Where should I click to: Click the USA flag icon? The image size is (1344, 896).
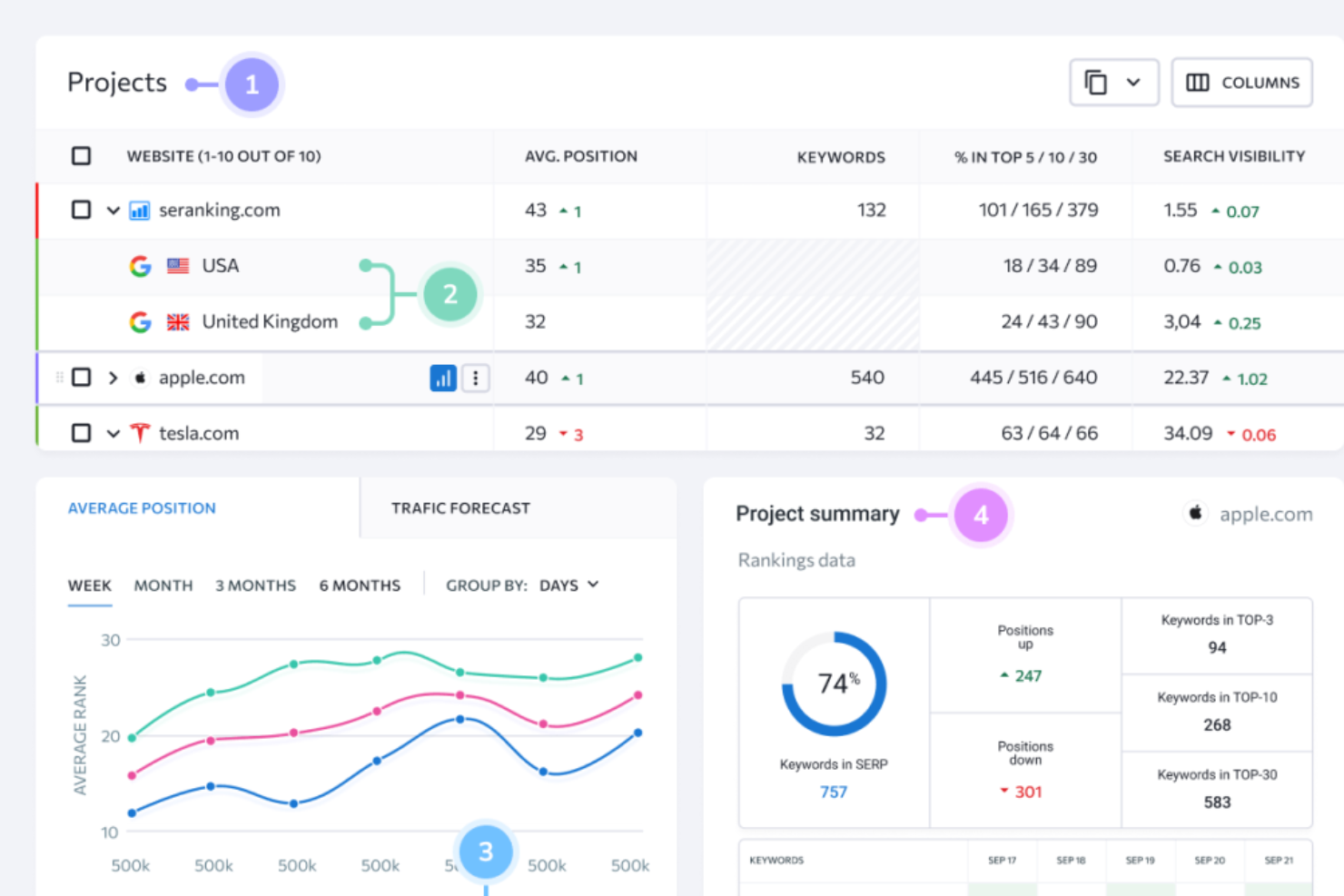pos(178,266)
